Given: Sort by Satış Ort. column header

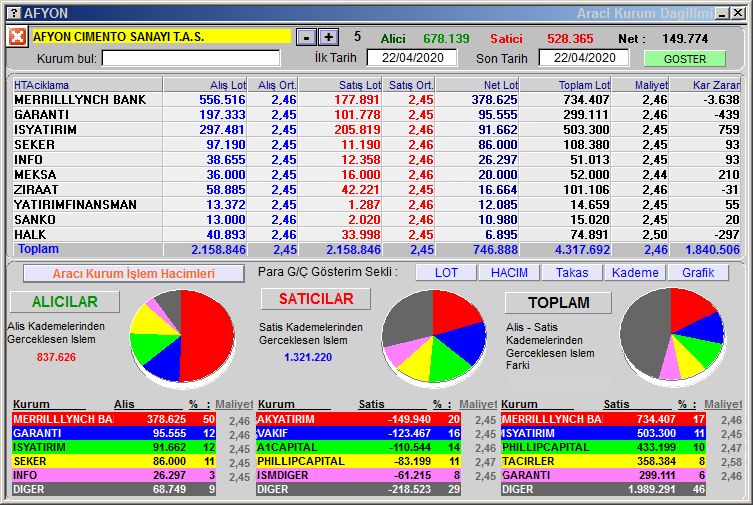Looking at the screenshot, I should [409, 85].
